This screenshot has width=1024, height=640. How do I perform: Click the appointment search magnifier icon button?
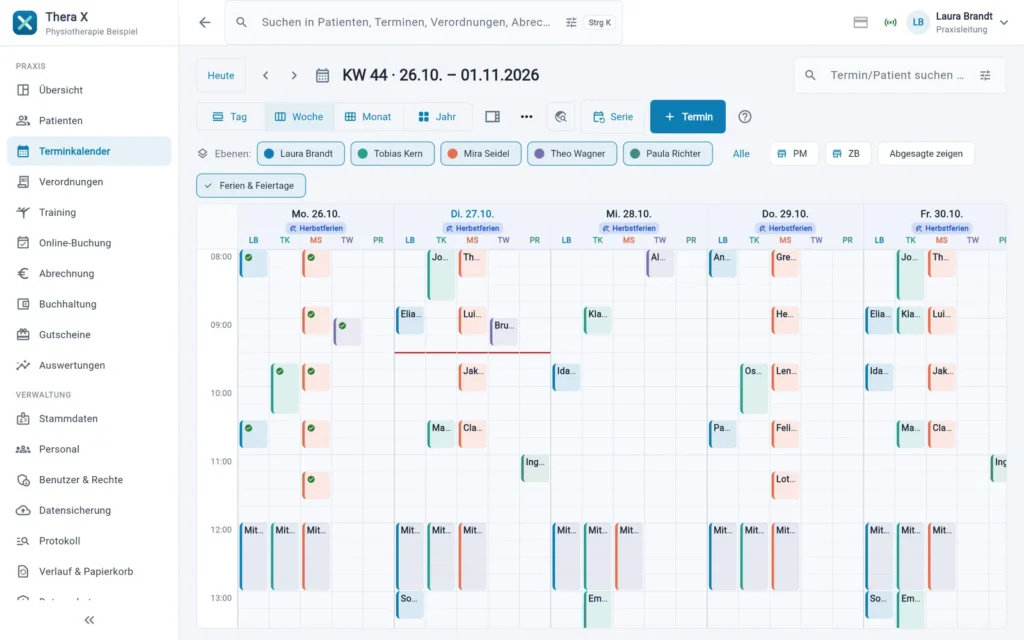[x=561, y=116]
